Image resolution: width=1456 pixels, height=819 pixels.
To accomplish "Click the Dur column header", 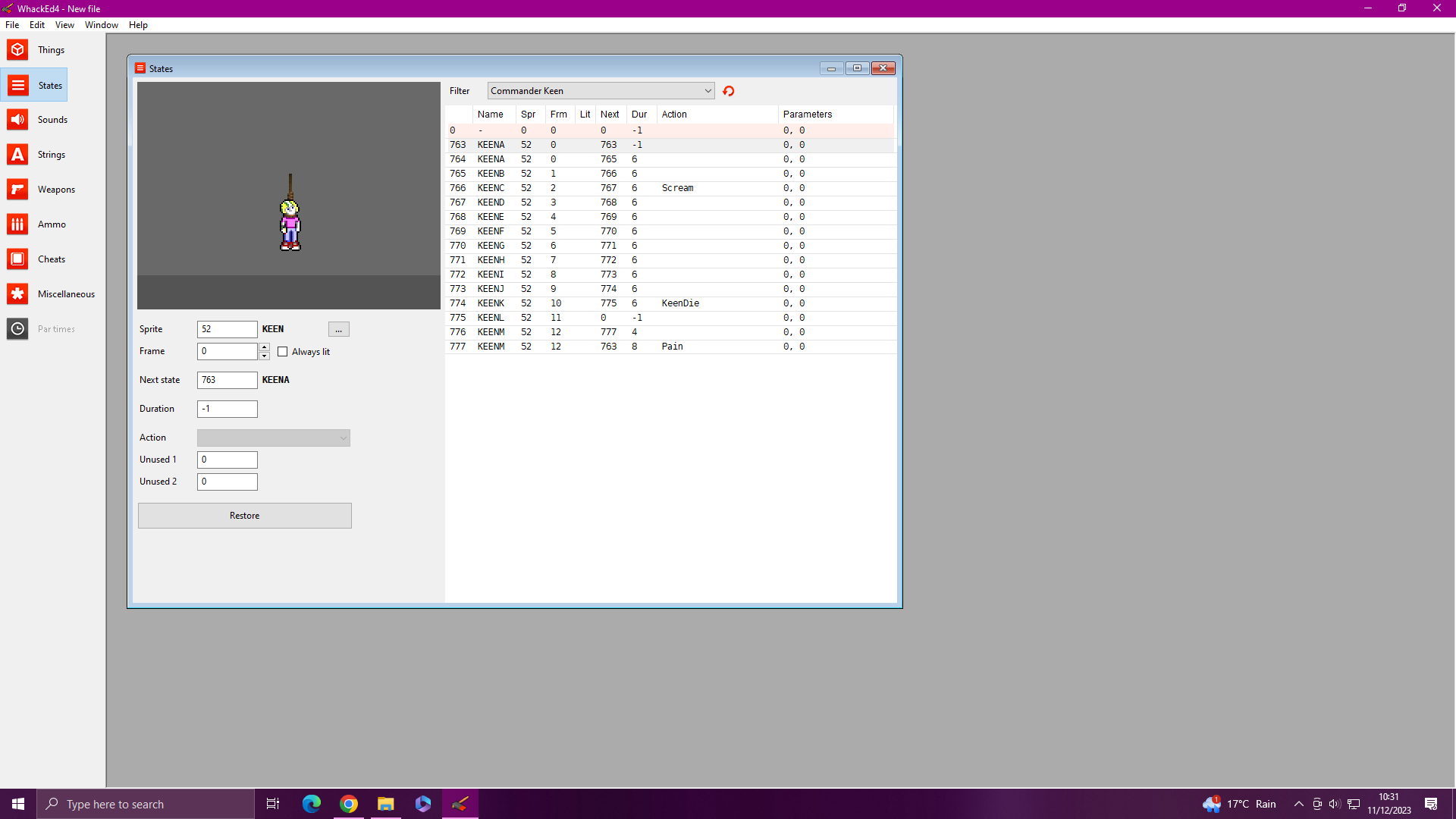I will (x=642, y=115).
